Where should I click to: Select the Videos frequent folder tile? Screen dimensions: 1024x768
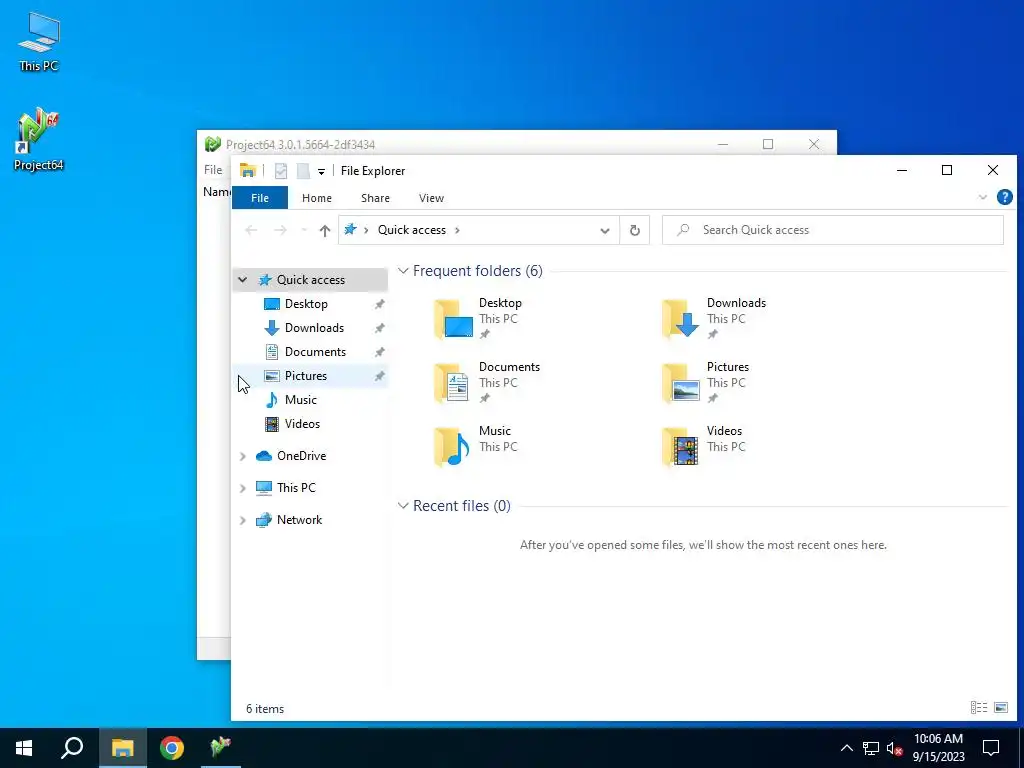click(703, 447)
